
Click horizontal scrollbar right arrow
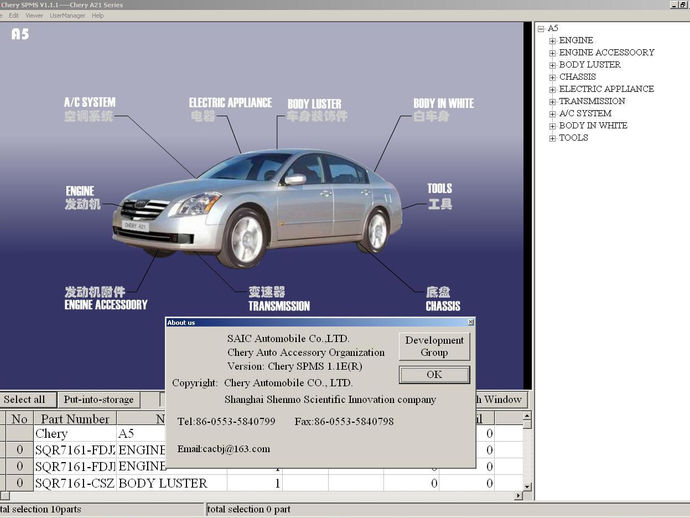click(518, 496)
